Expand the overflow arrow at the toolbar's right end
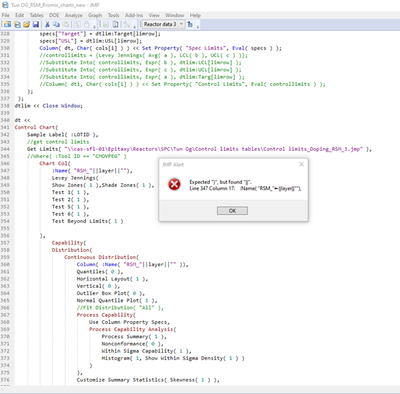 pyautogui.click(x=198, y=26)
